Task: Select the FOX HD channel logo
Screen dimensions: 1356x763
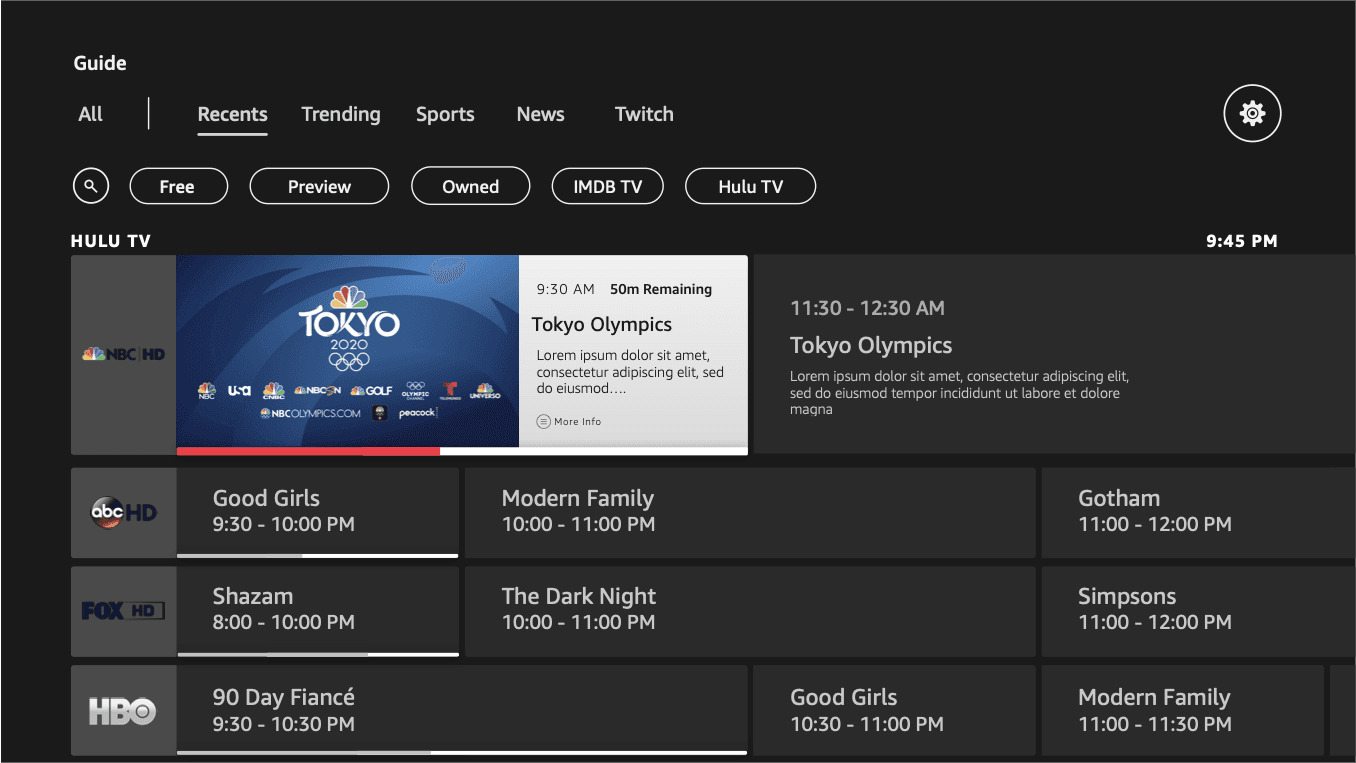Action: coord(124,611)
